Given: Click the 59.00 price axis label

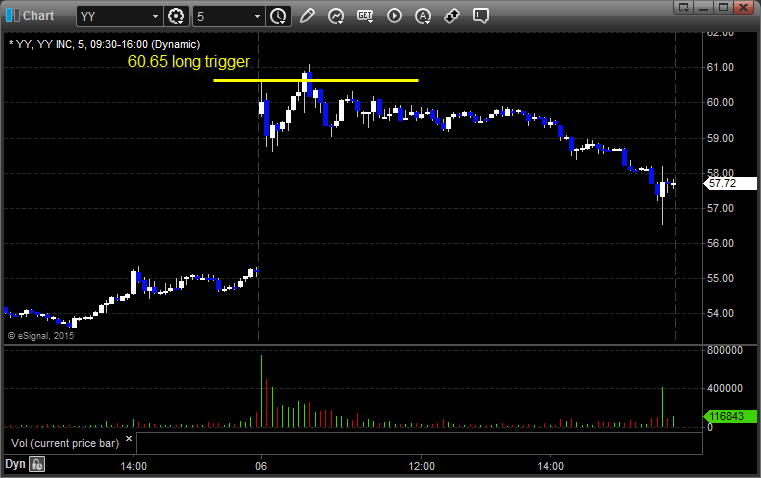Looking at the screenshot, I should [720, 138].
